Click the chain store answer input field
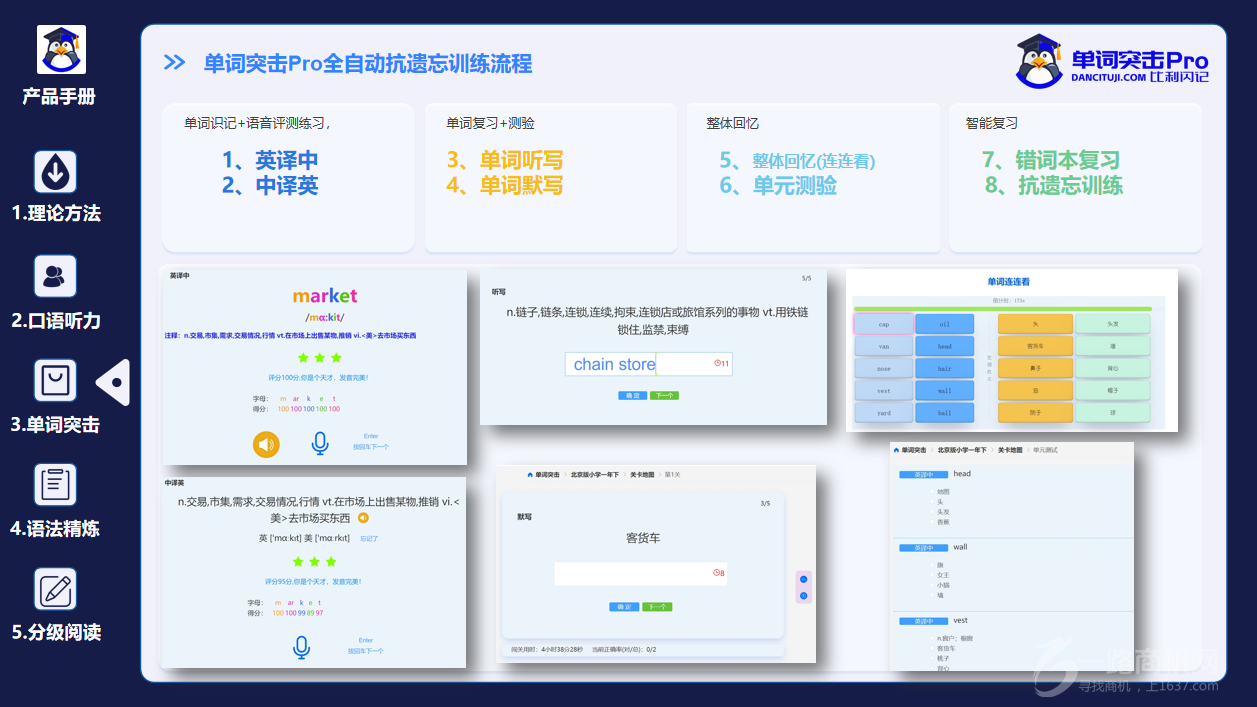1257x707 pixels. pos(648,364)
